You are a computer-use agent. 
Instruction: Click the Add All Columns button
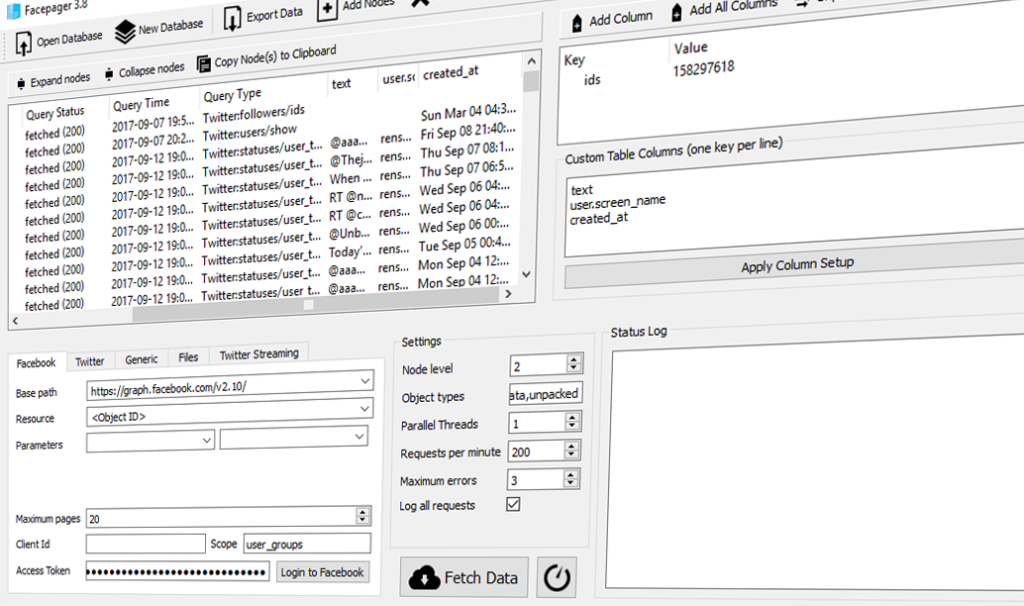click(724, 8)
